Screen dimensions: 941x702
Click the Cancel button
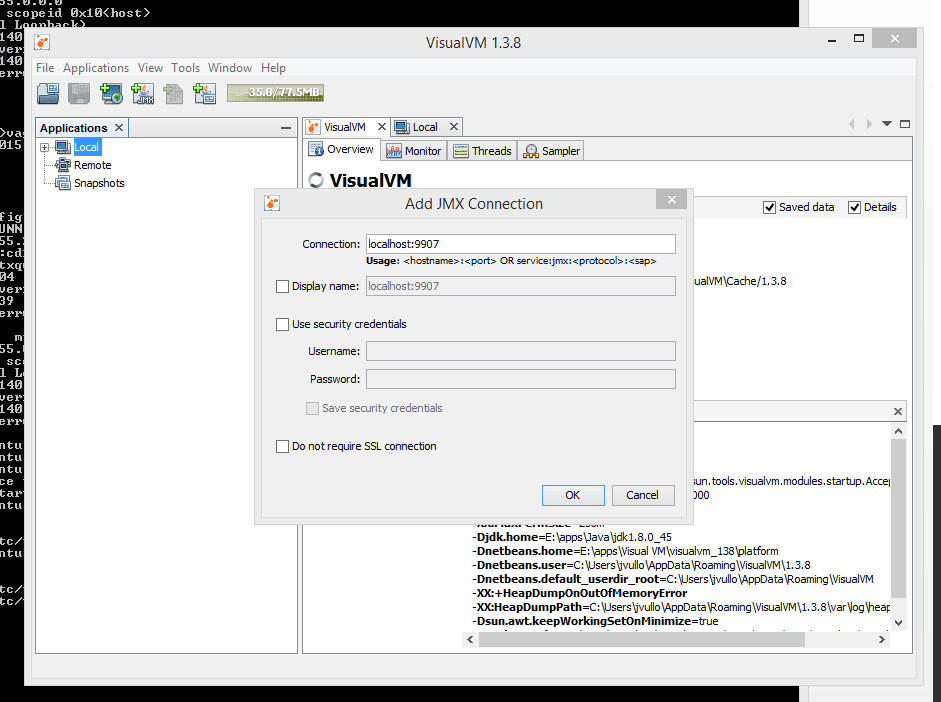tap(642, 495)
